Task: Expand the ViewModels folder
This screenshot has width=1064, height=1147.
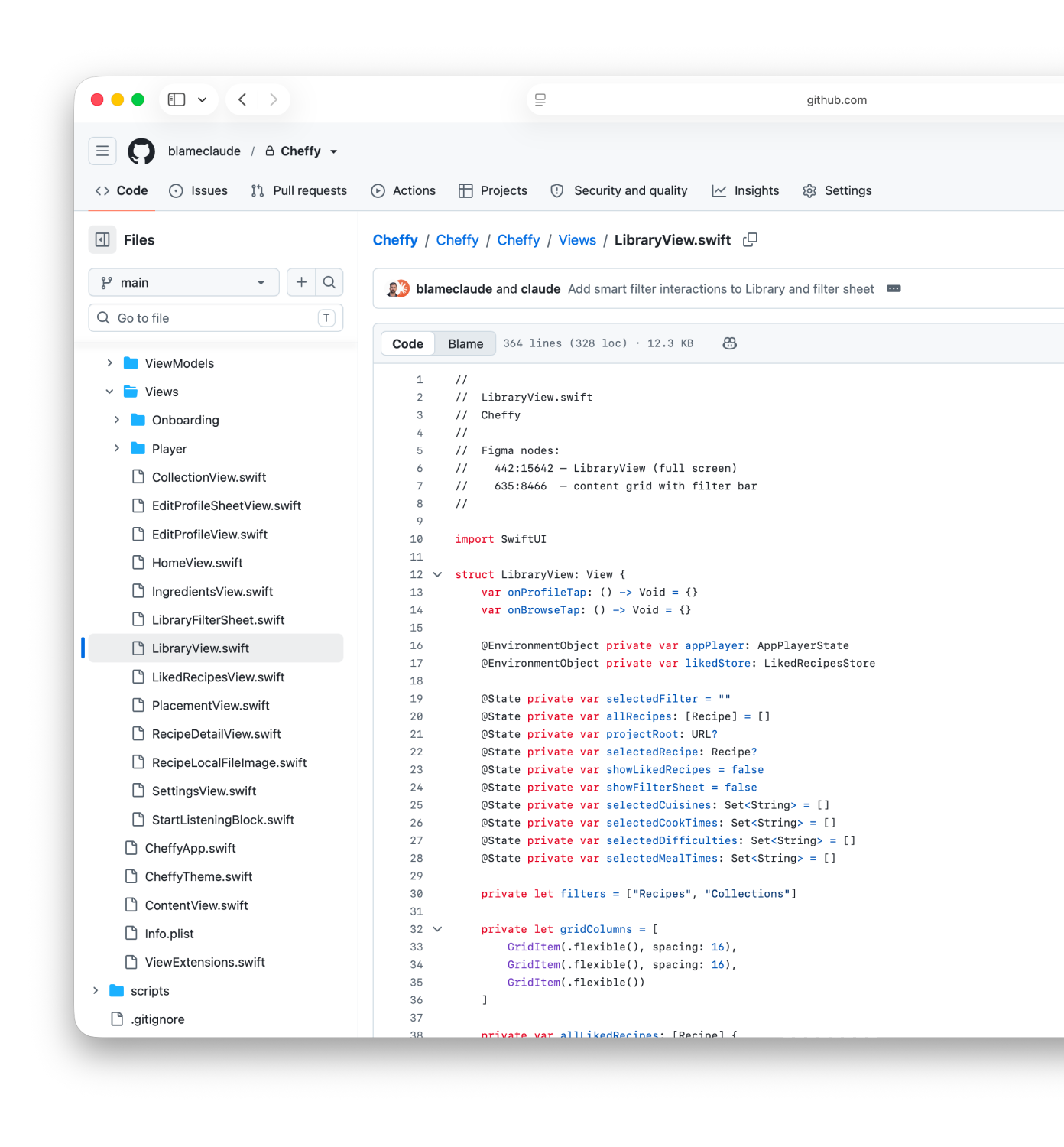Action: point(109,363)
